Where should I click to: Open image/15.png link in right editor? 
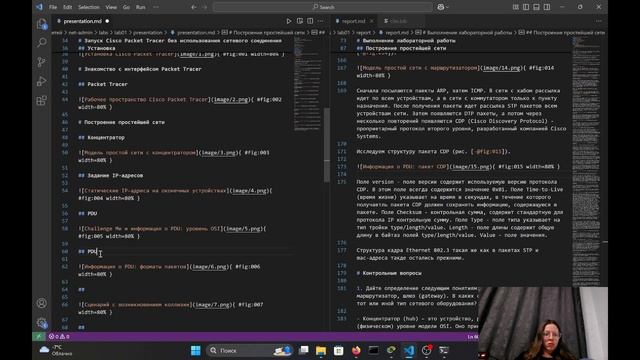click(471, 167)
